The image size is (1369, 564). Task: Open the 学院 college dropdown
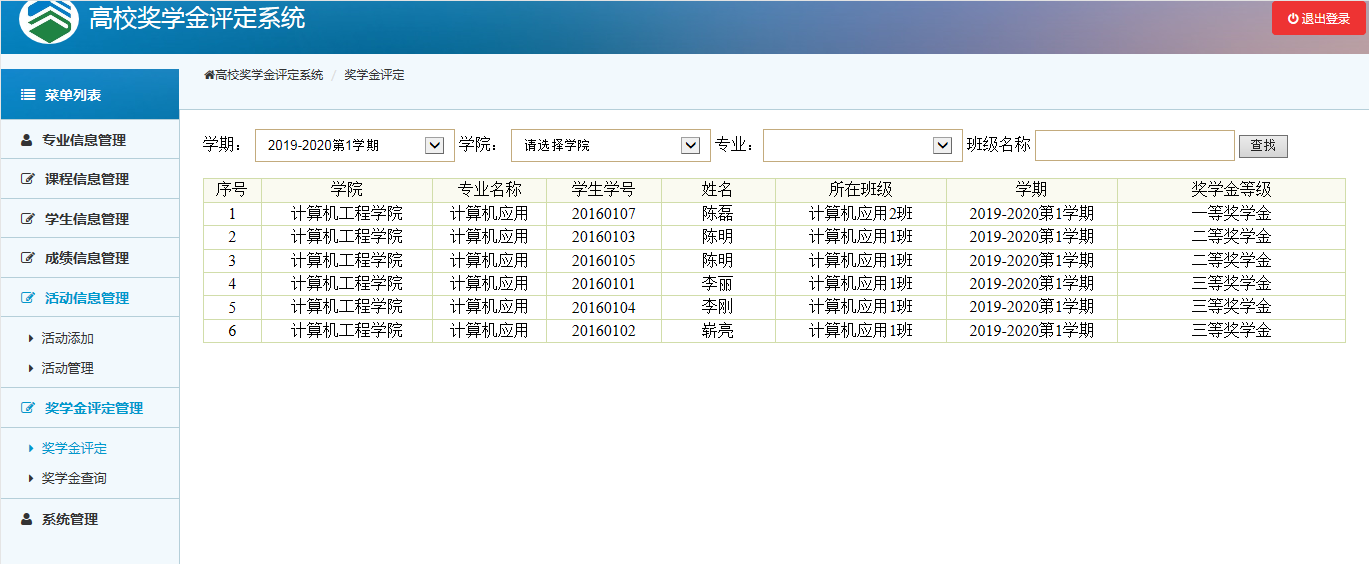(x=611, y=145)
